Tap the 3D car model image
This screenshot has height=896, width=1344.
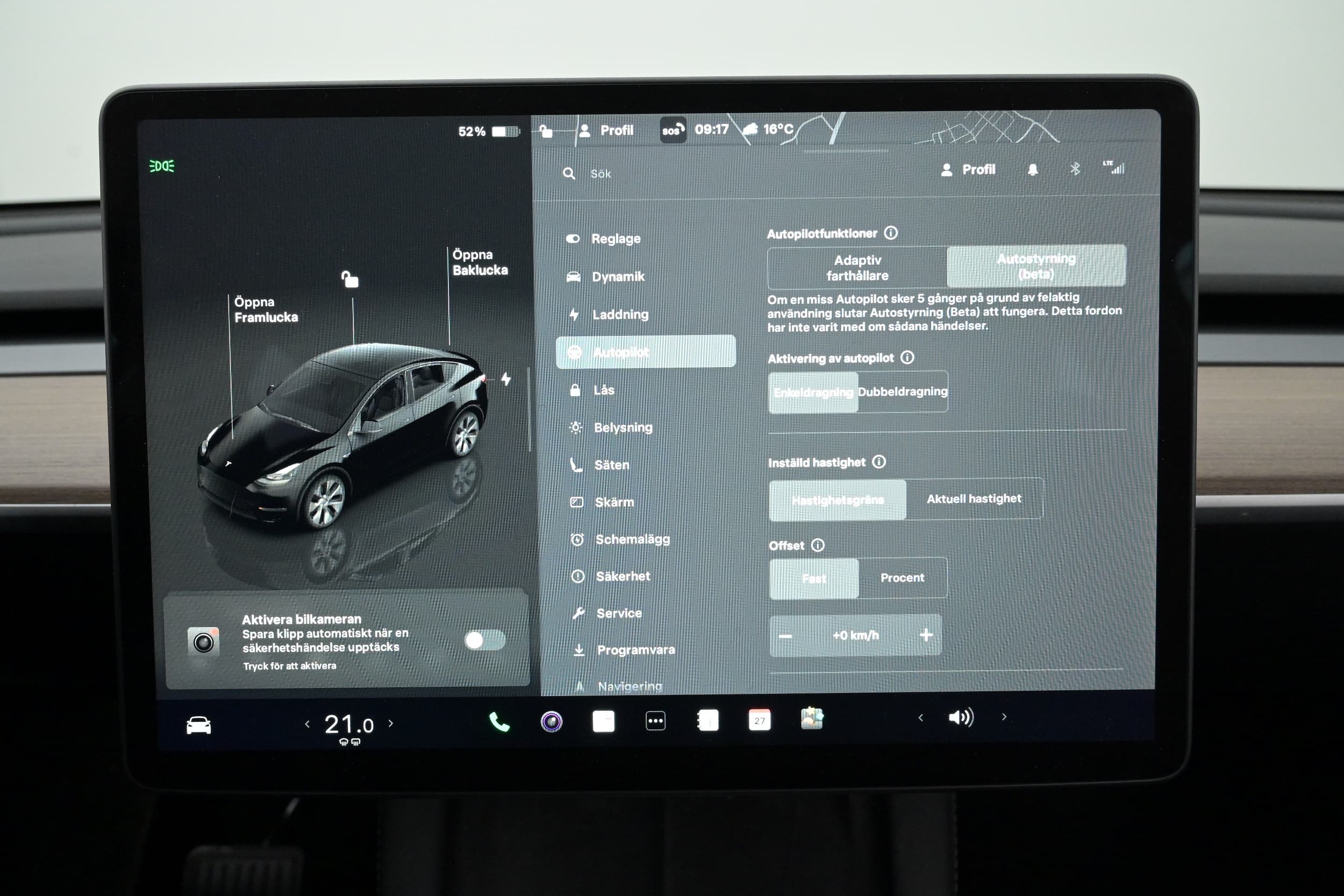[x=343, y=434]
